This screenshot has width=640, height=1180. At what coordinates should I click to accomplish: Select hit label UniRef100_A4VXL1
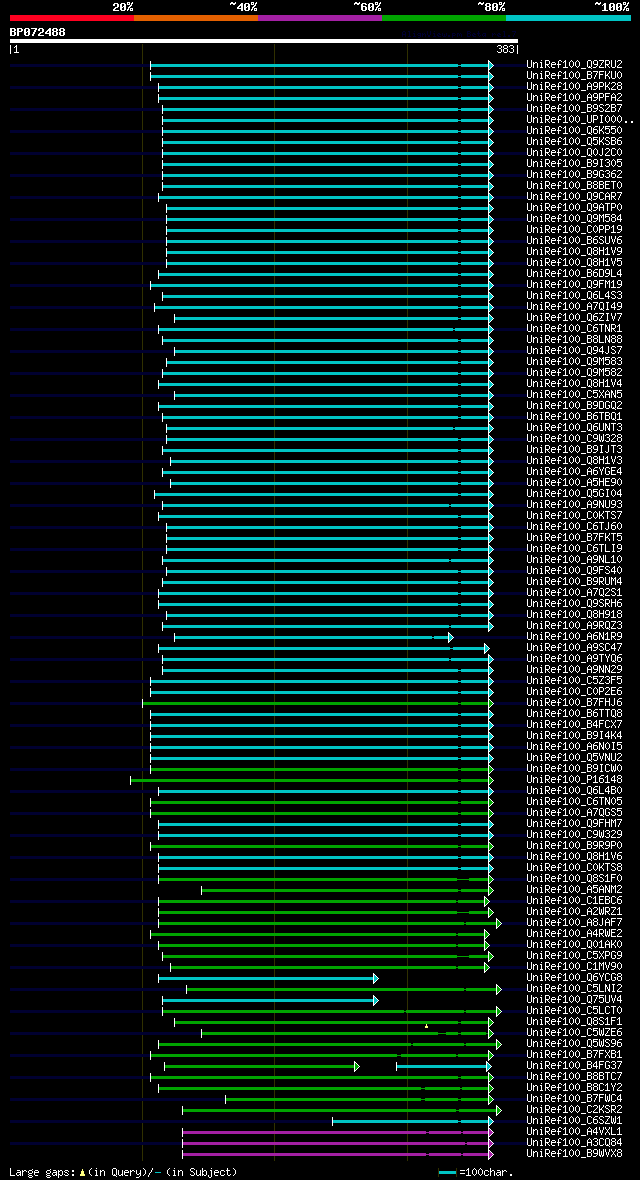[574, 1131]
